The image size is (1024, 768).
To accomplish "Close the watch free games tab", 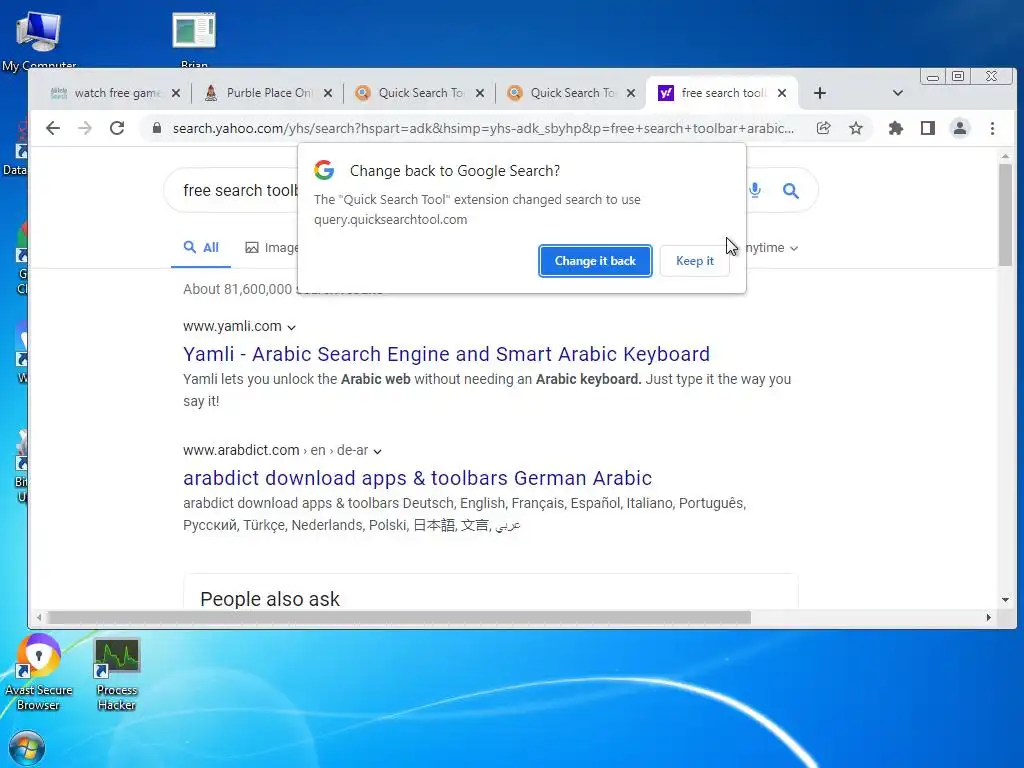I will click(x=176, y=93).
